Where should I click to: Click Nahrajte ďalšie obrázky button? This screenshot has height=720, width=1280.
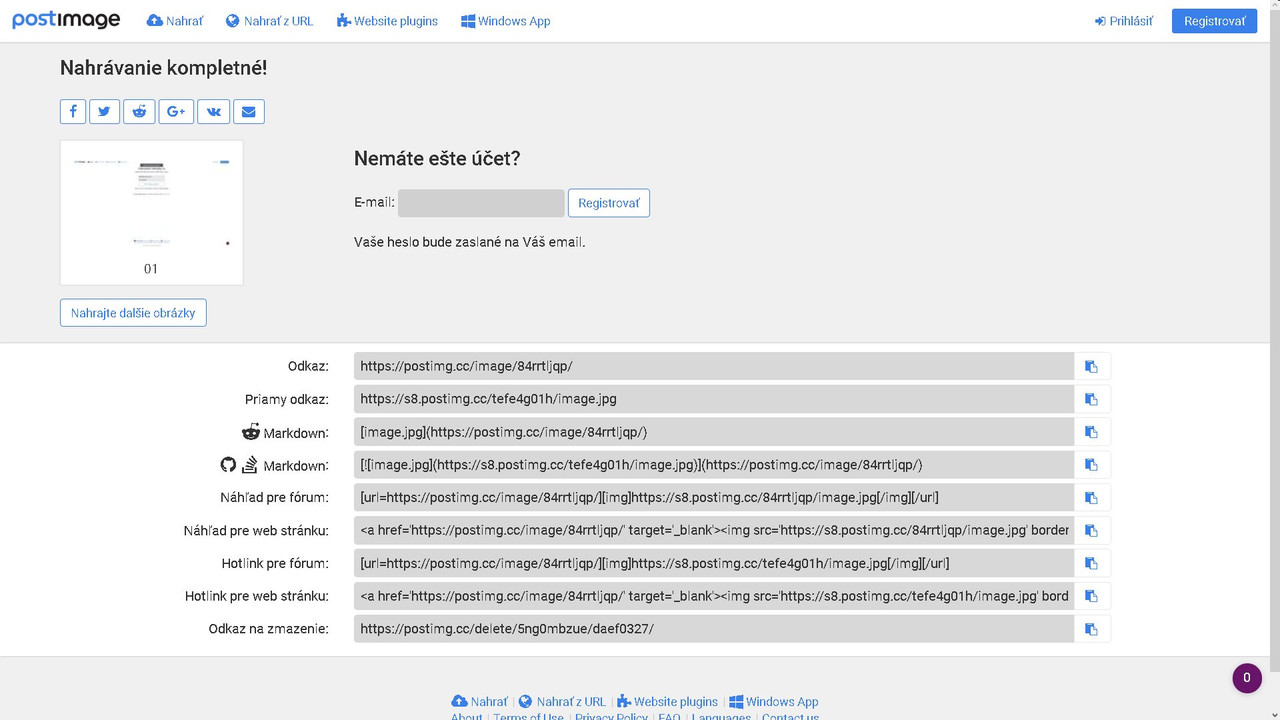click(133, 313)
